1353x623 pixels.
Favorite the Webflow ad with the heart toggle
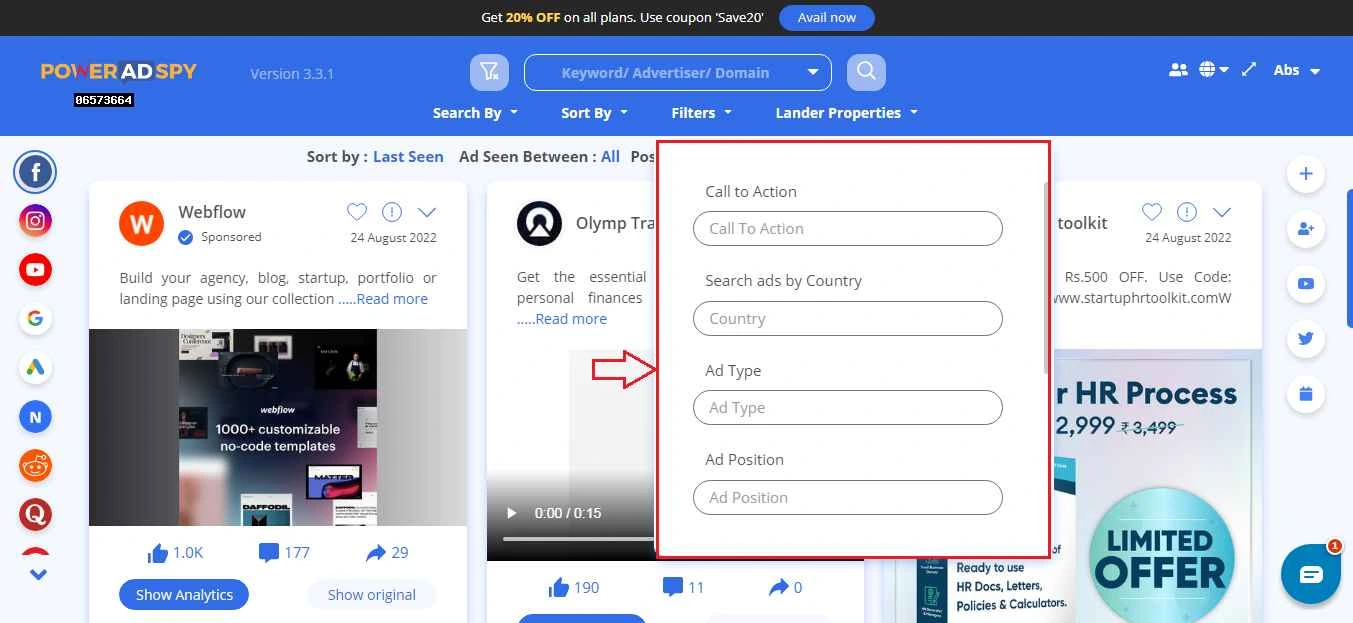coord(357,212)
